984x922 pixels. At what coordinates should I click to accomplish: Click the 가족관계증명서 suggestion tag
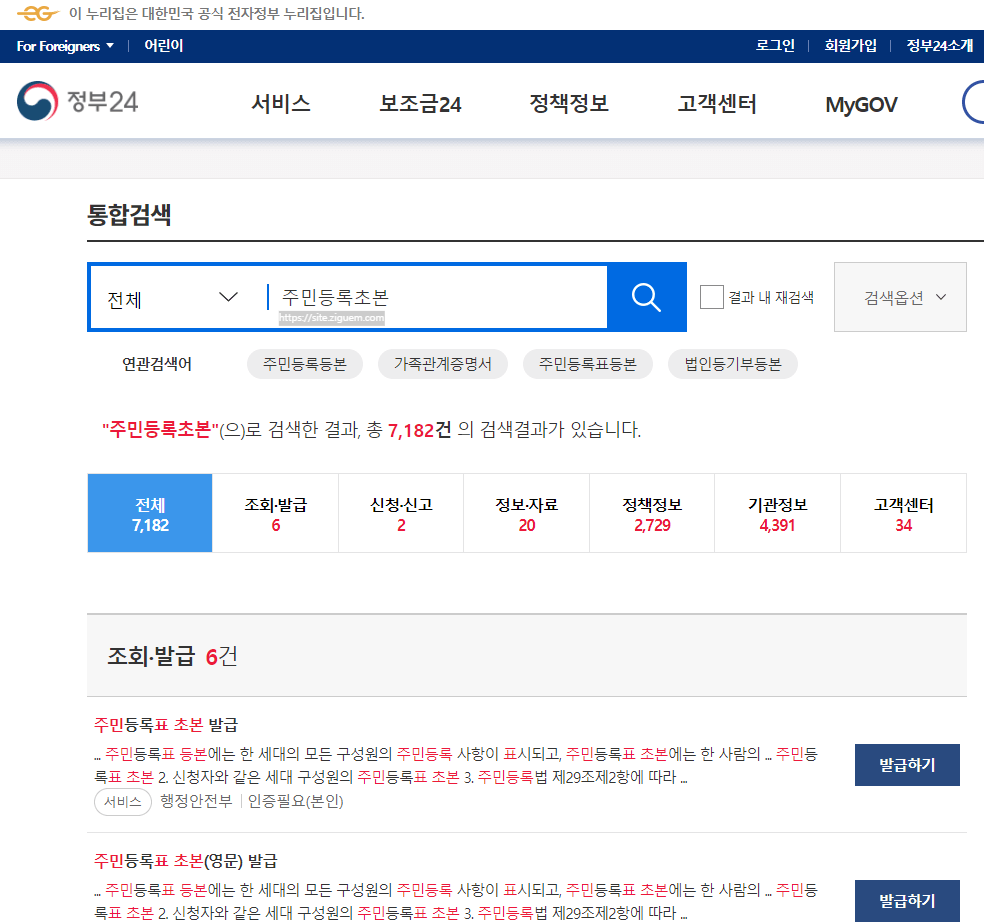(443, 364)
